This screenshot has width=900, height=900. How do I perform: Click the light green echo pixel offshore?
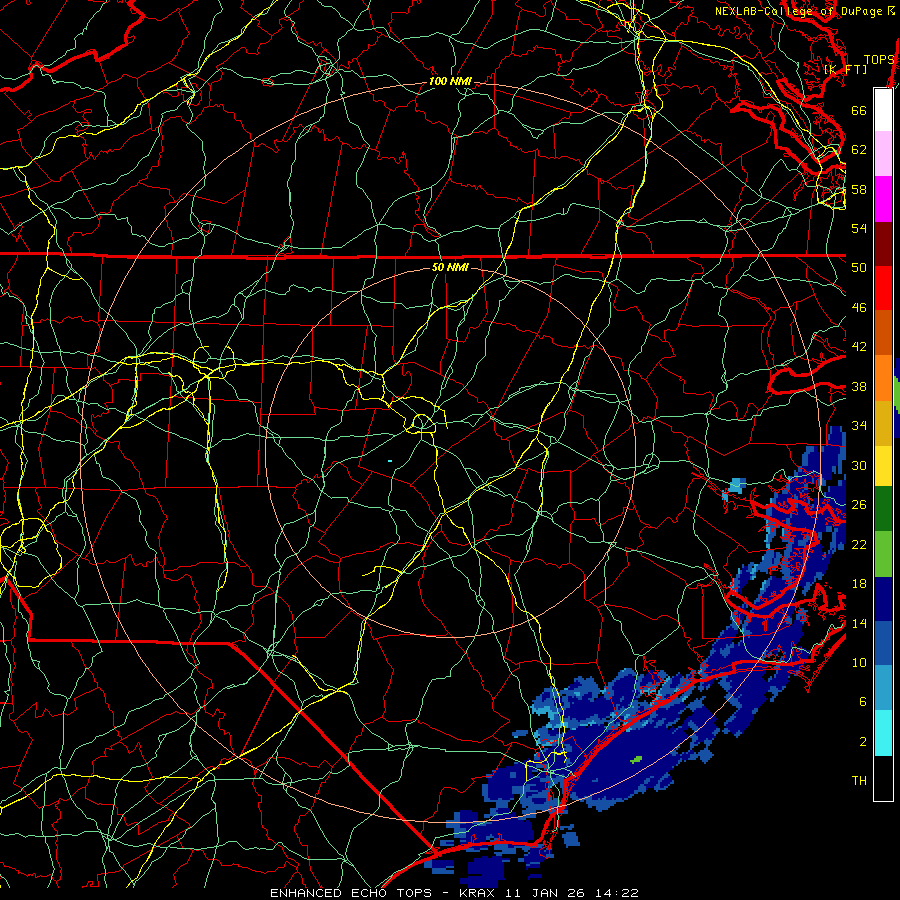pyautogui.click(x=636, y=759)
